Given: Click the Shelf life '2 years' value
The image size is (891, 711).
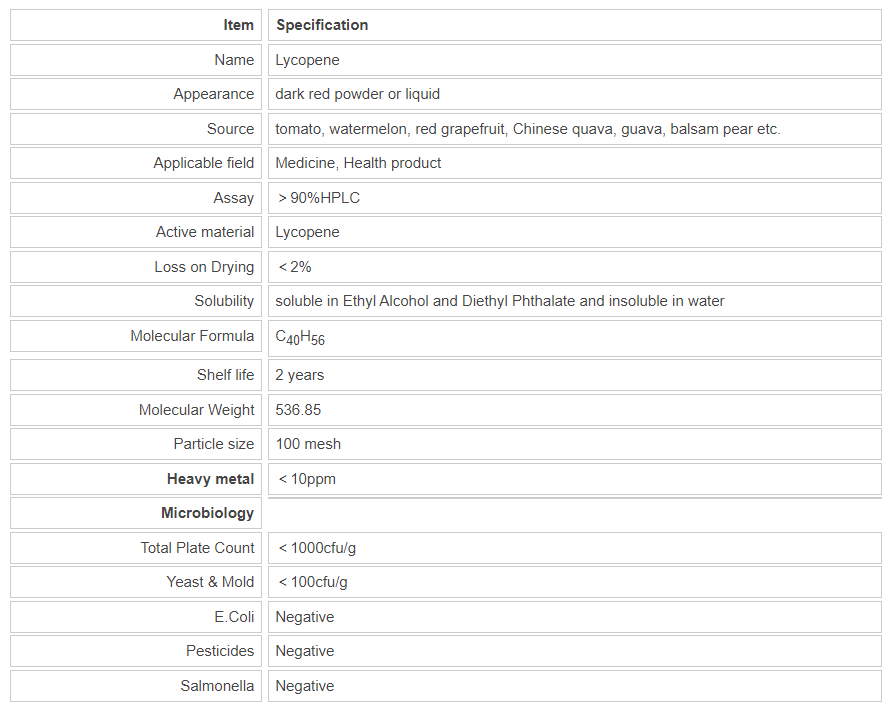Looking at the screenshot, I should [300, 375].
